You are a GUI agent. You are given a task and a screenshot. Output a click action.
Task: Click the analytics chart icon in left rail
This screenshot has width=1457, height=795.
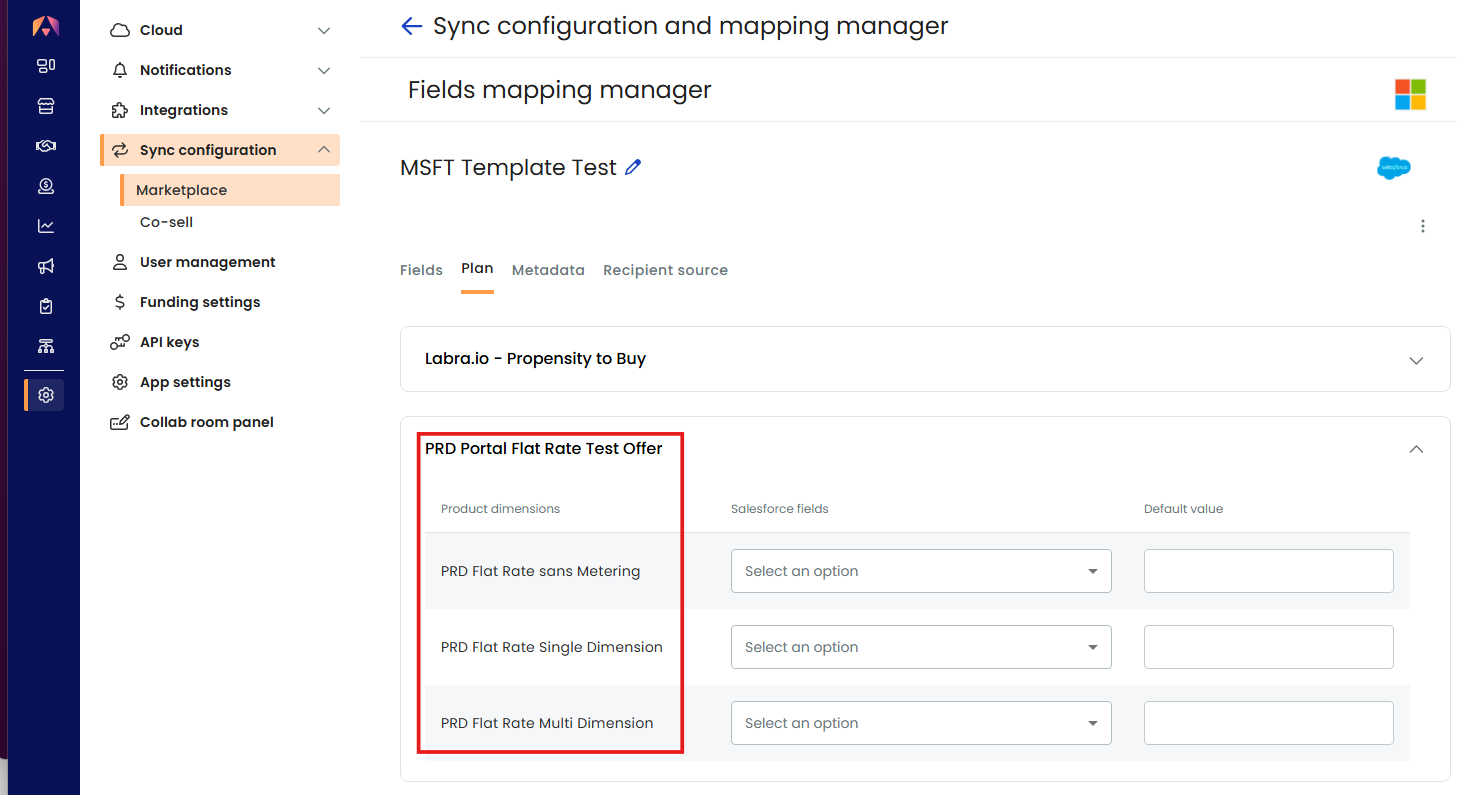coord(46,226)
